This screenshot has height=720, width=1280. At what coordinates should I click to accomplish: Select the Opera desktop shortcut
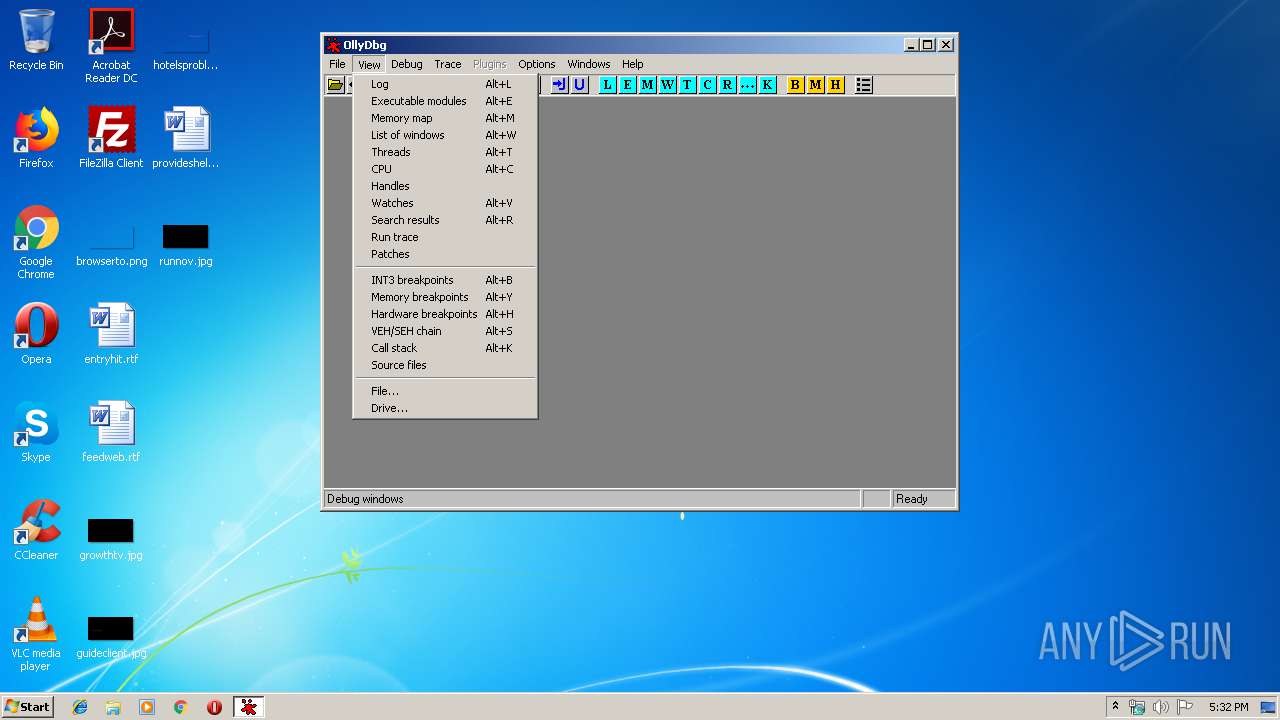pos(36,334)
